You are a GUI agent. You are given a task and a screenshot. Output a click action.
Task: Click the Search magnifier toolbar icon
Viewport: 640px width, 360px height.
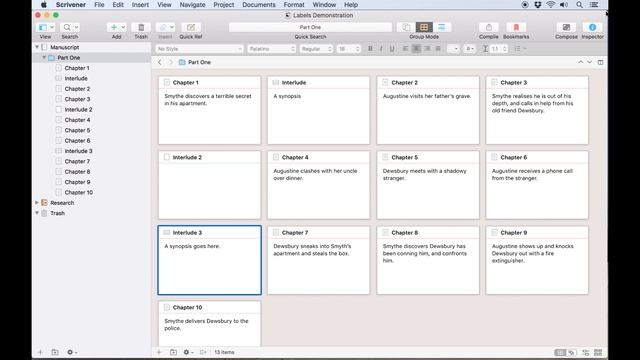coord(67,27)
